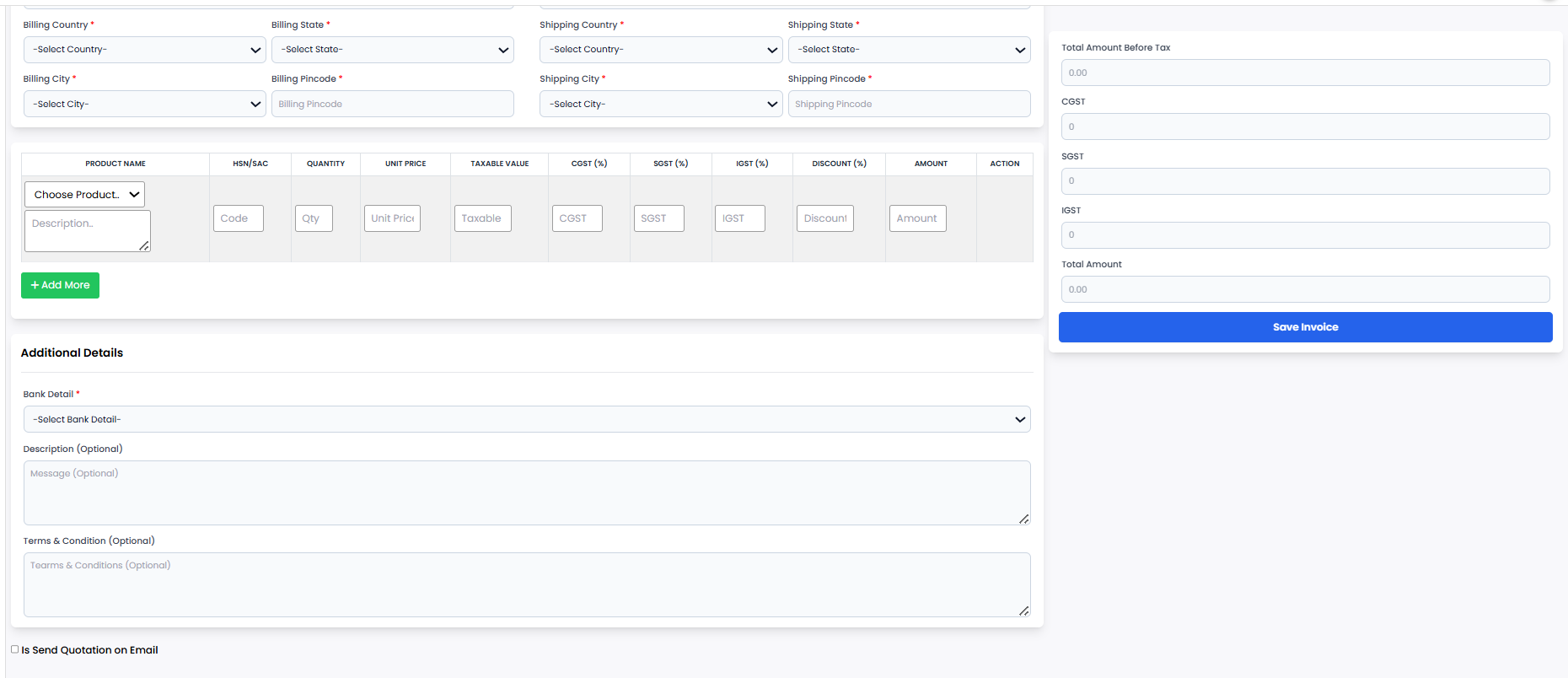Image resolution: width=1568 pixels, height=678 pixels.
Task: Click the Total Amount summary field
Action: (x=1305, y=289)
